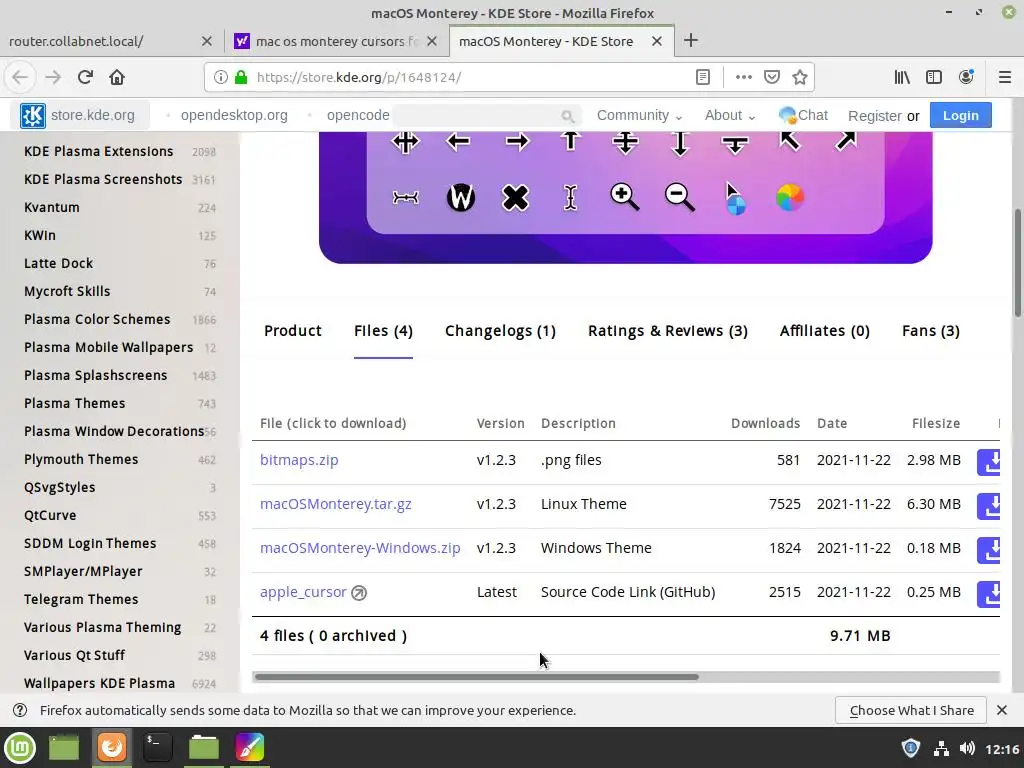Open Firefox account icon
1024x768 pixels.
[966, 77]
